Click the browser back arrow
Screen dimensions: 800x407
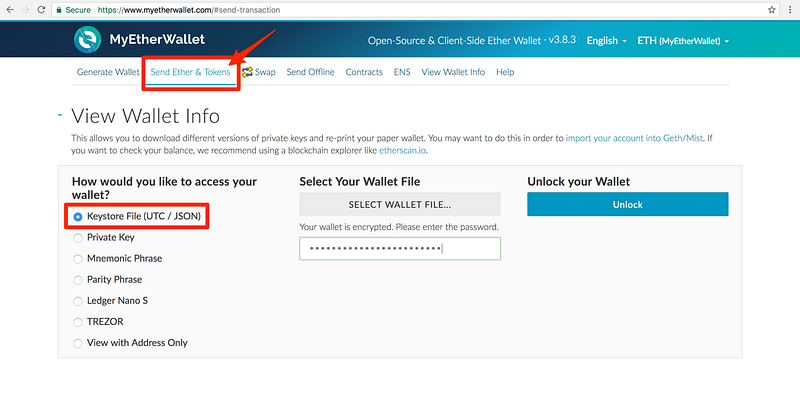(x=10, y=10)
